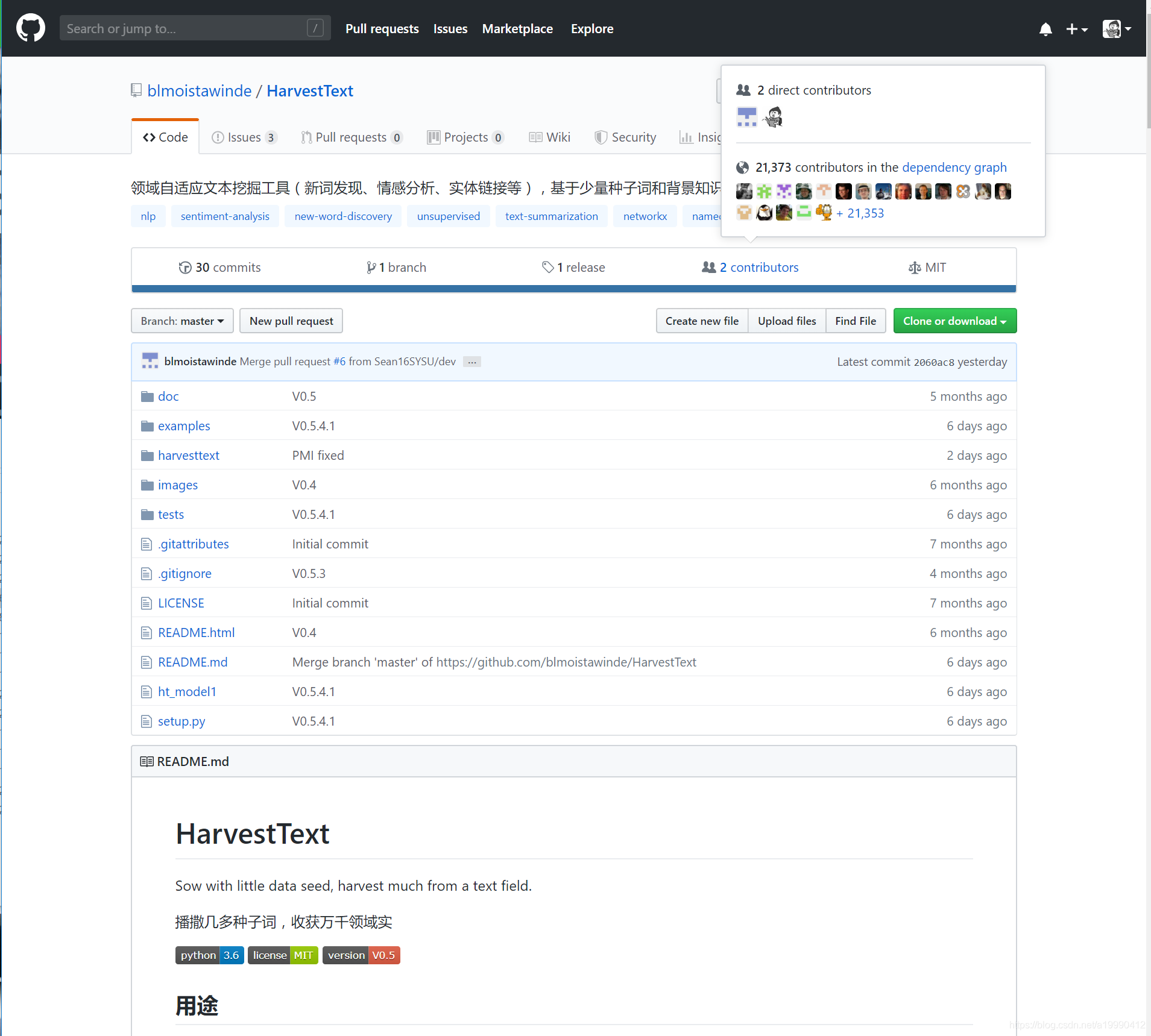The width and height of the screenshot is (1151, 1036).
Task: Click the unsupervised topic tag
Action: (x=449, y=216)
